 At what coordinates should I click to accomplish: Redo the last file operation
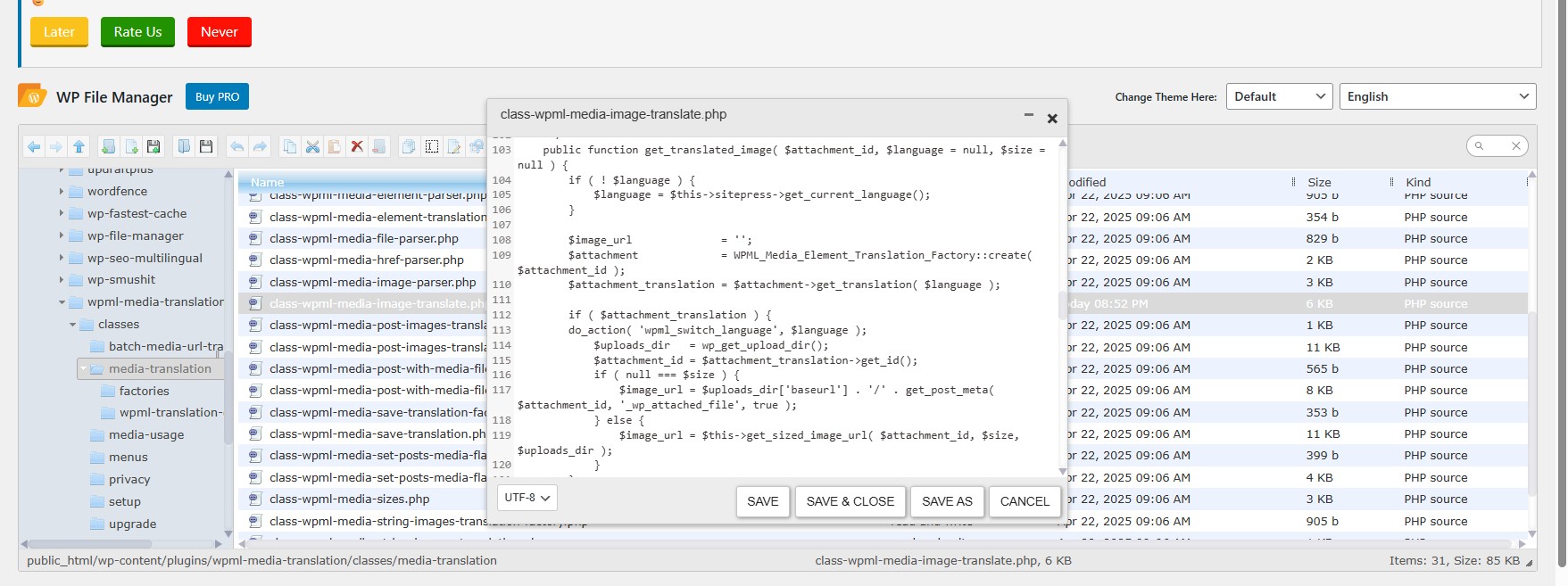click(x=260, y=146)
